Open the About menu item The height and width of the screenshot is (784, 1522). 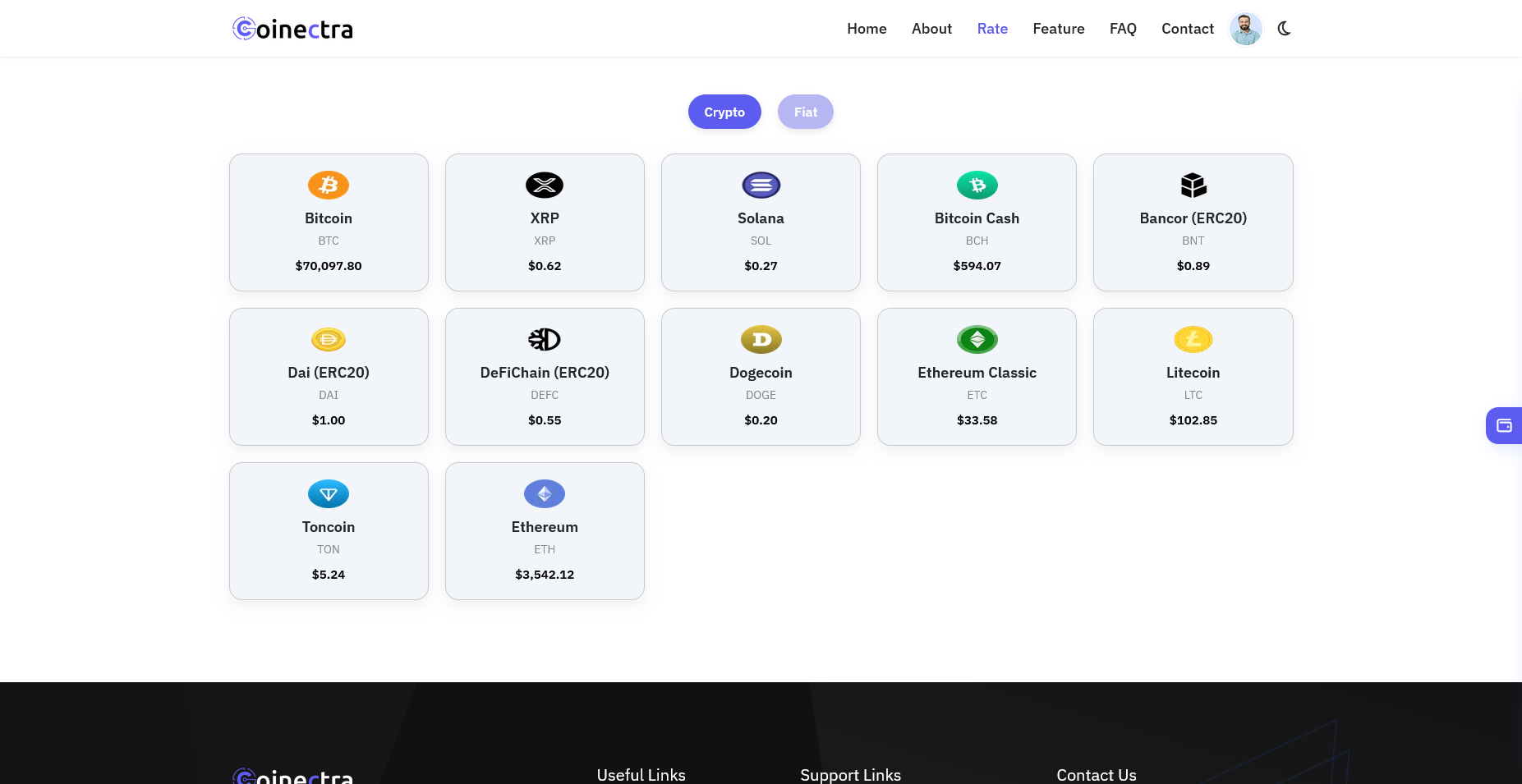pyautogui.click(x=931, y=29)
